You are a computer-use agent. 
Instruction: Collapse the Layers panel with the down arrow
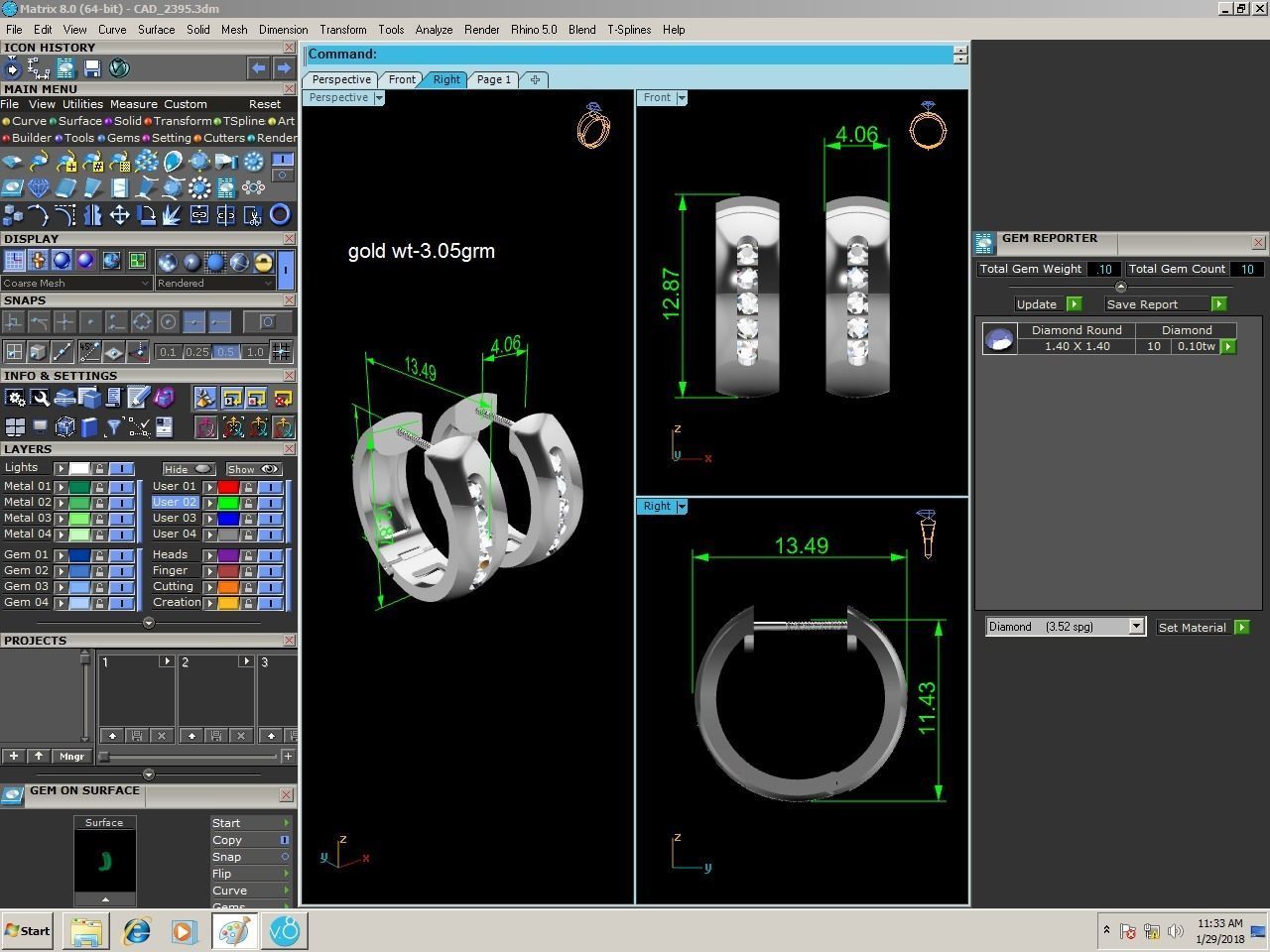pos(149,623)
